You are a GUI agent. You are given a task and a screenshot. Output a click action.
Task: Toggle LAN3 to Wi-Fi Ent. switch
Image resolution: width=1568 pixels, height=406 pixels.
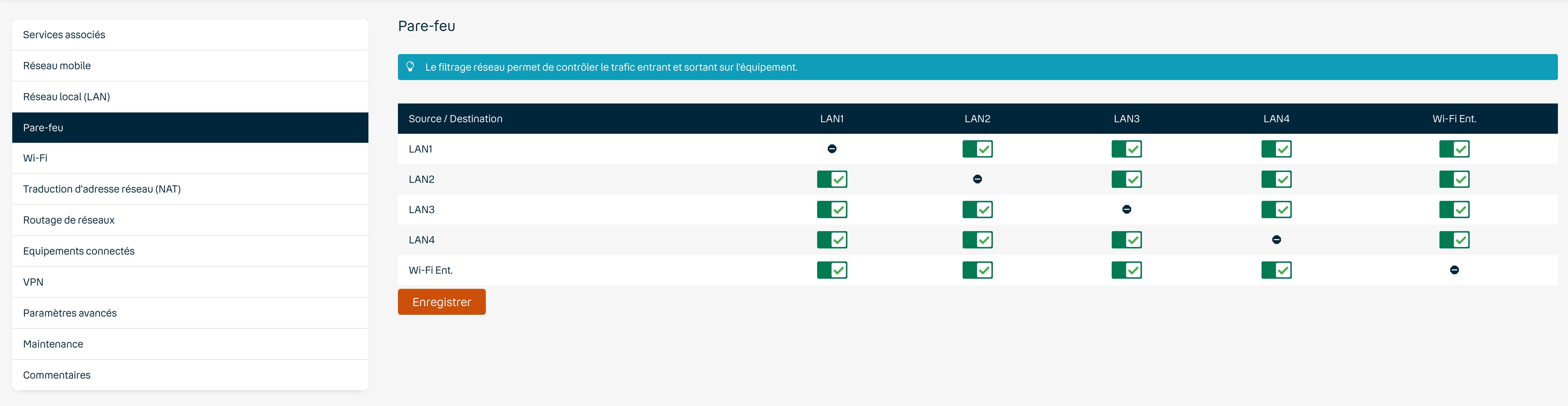pos(1453,210)
